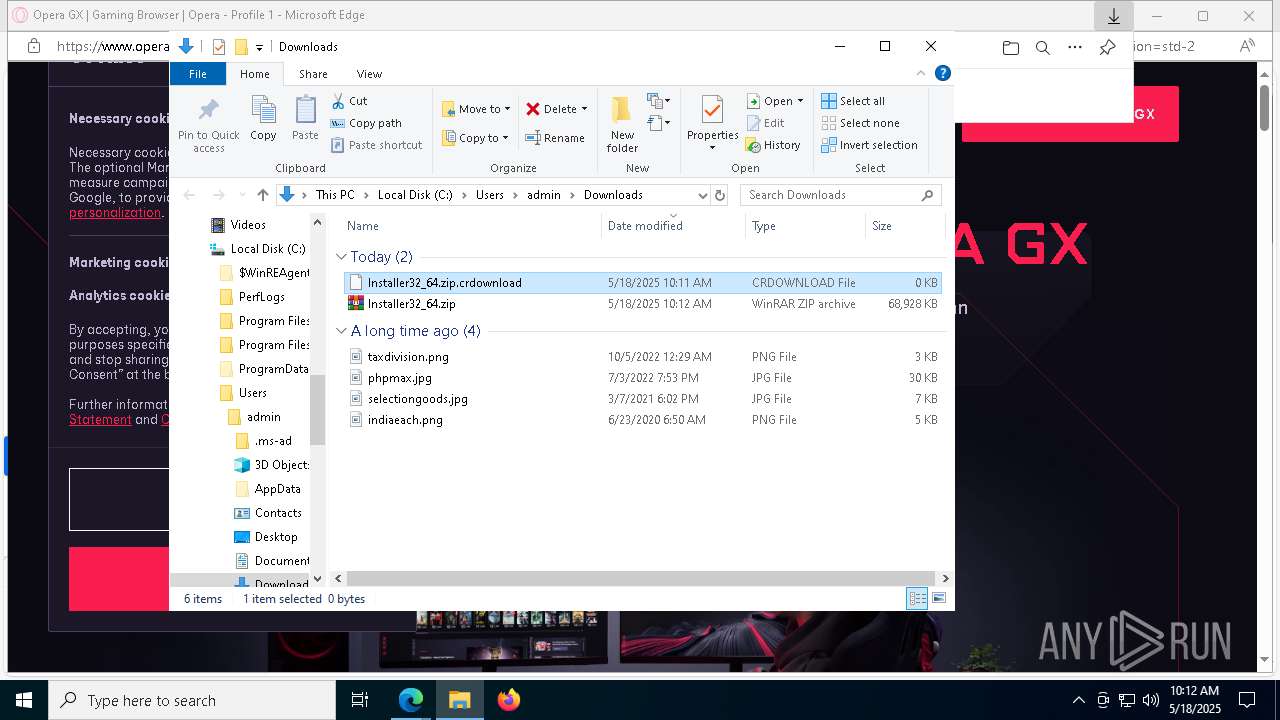Open Customize Quick Access Toolbar dropdown

(x=259, y=47)
